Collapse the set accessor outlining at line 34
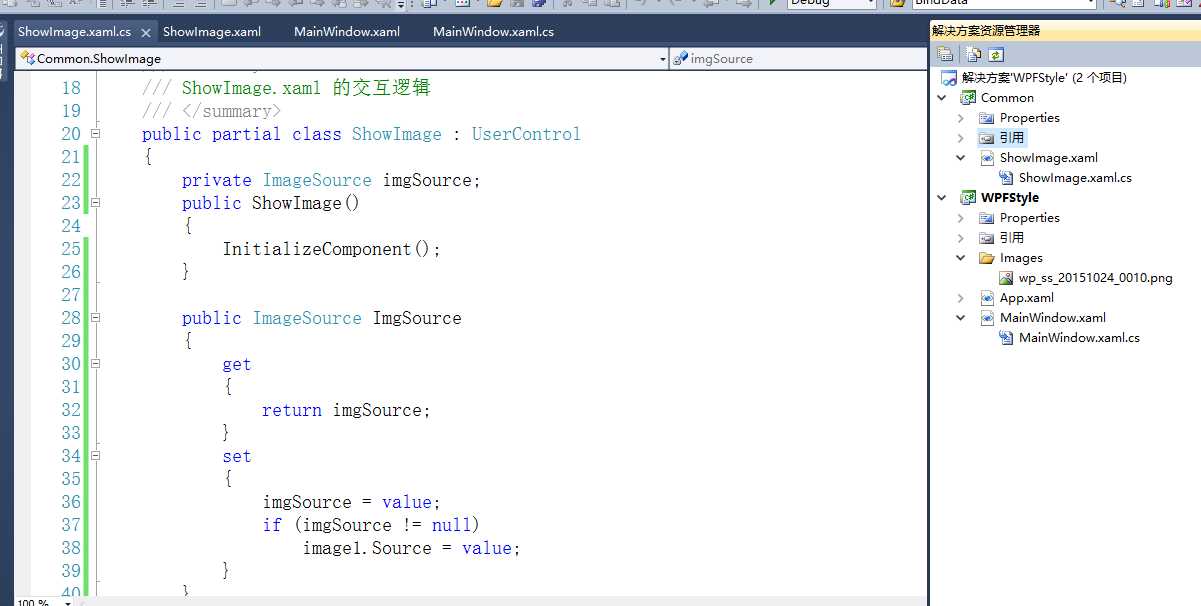Image resolution: width=1201 pixels, height=606 pixels. click(96, 455)
